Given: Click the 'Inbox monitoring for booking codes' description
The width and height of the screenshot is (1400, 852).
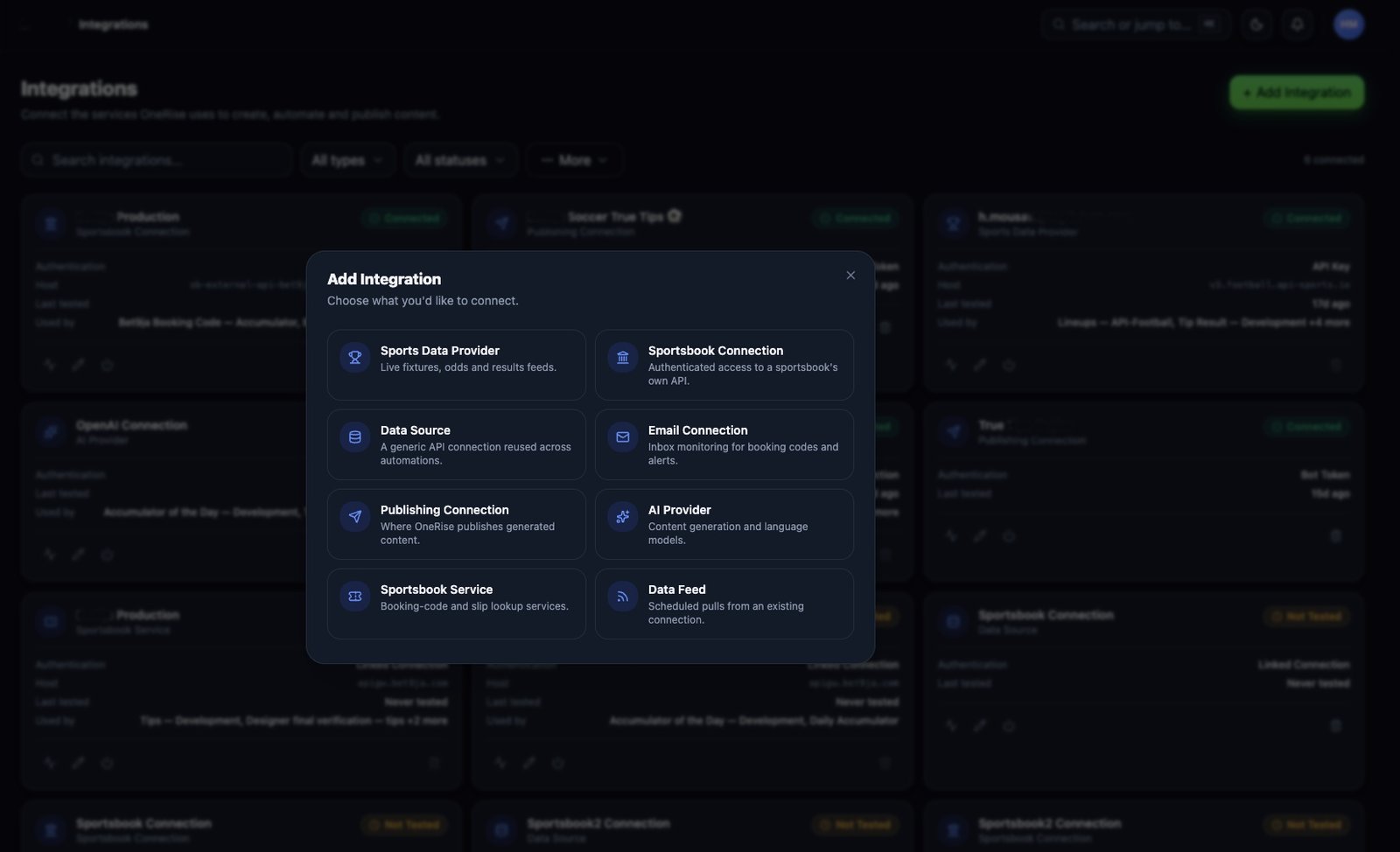Looking at the screenshot, I should (743, 454).
